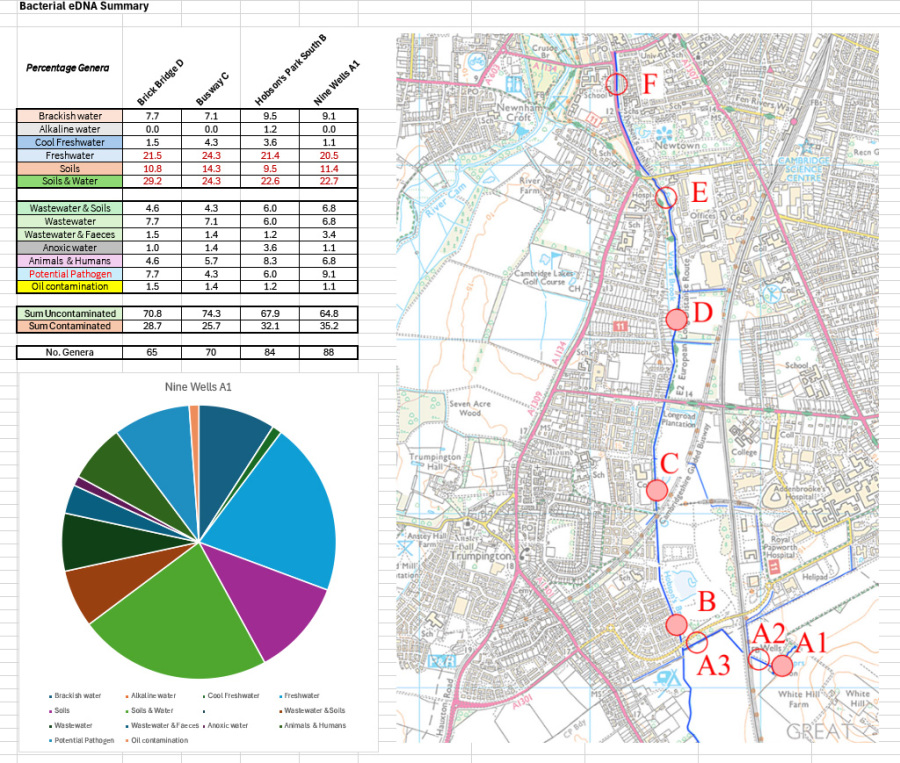
Task: Click the 'Percentage Genera' header cell
Action: (x=68, y=67)
